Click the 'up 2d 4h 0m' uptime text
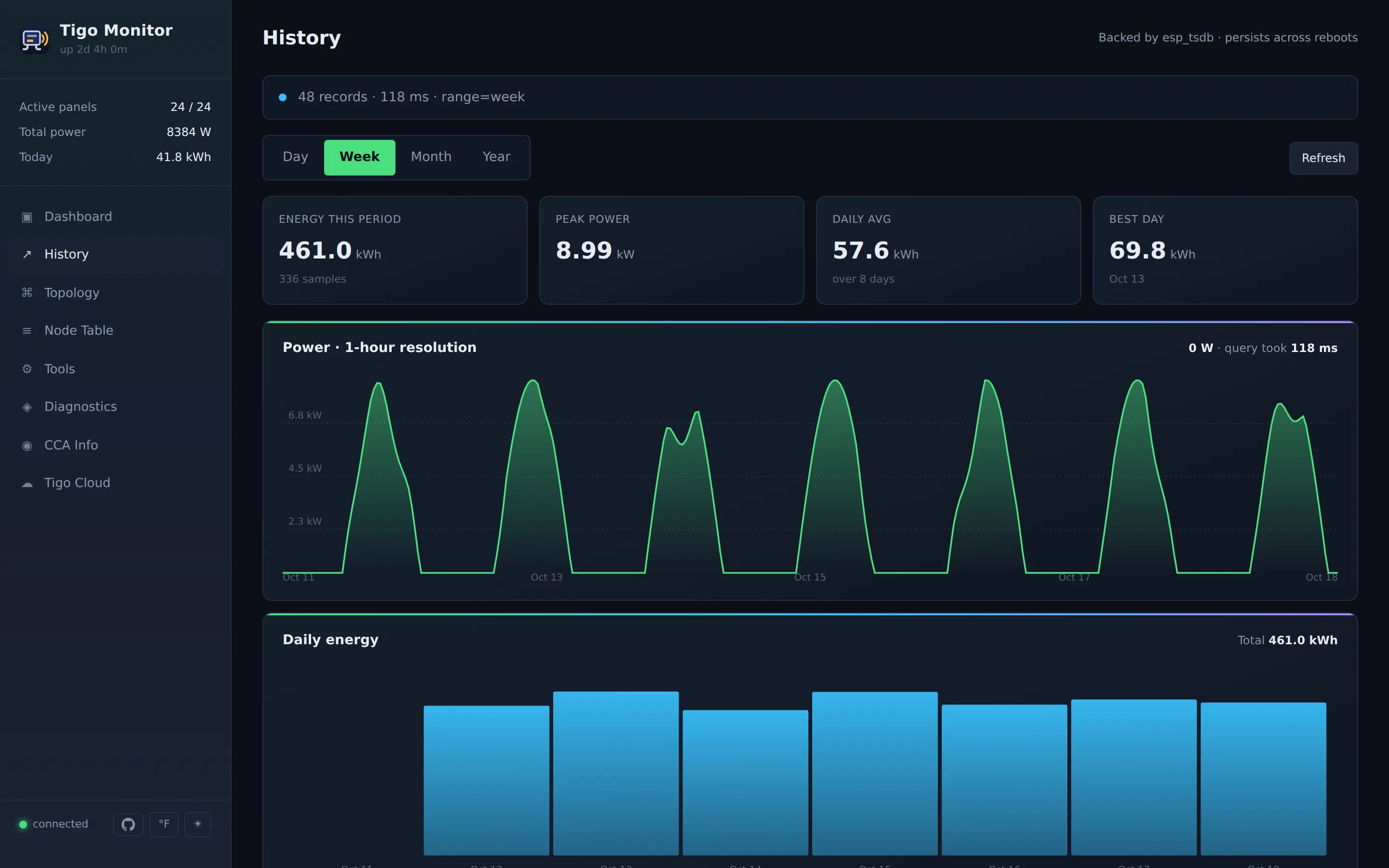The height and width of the screenshot is (868, 1389). pos(94,50)
